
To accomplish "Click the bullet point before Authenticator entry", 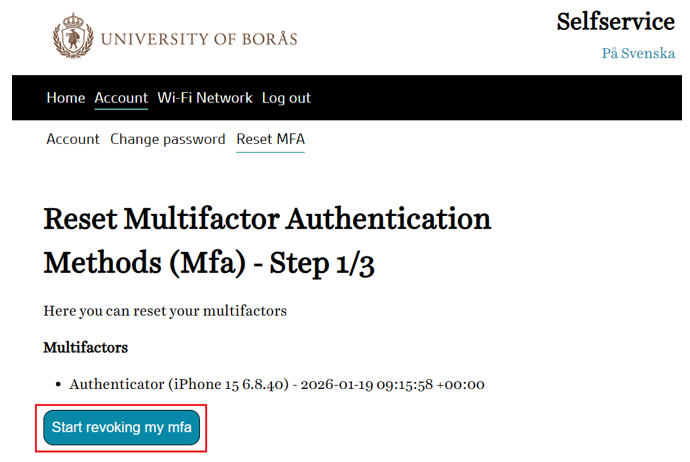I will point(57,385).
